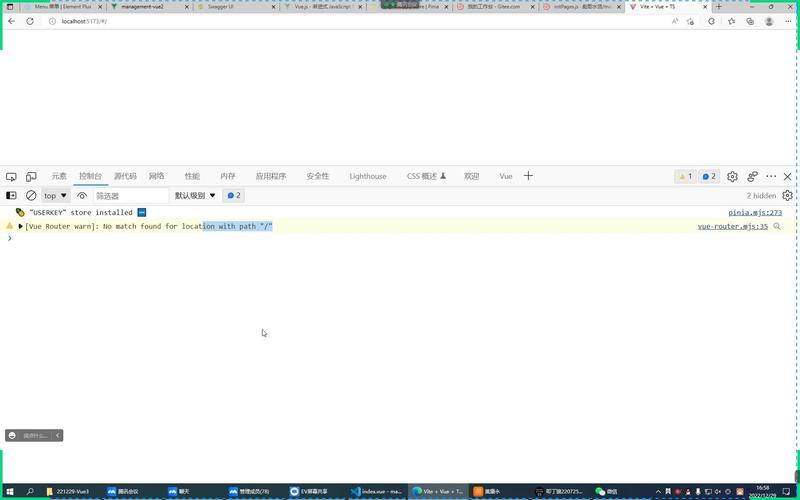Screen dimensions: 800x500
Task: Open the browser profile avatar
Action: [769, 21]
